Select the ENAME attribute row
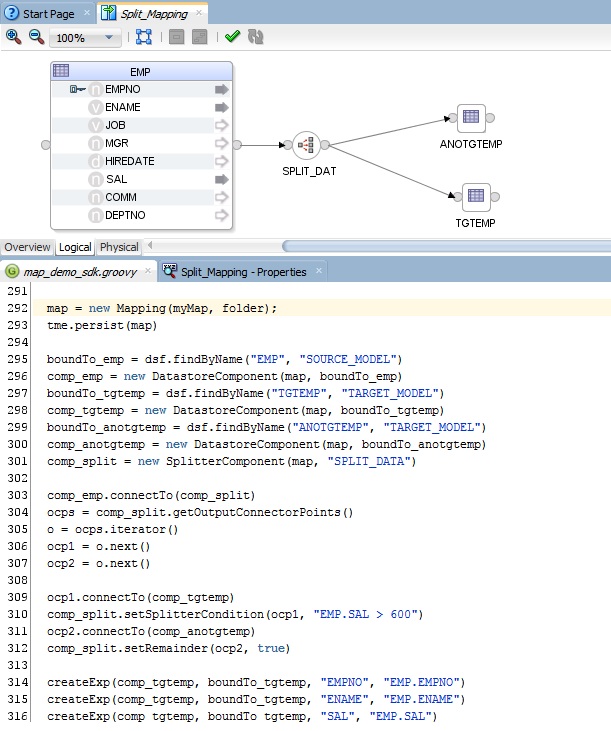Screen dimensions: 611x731 (x=141, y=107)
